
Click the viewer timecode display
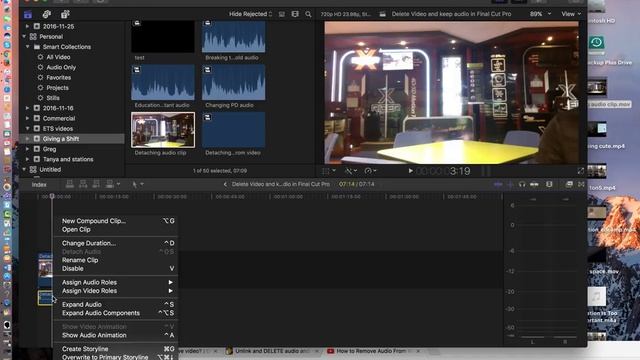(443, 171)
